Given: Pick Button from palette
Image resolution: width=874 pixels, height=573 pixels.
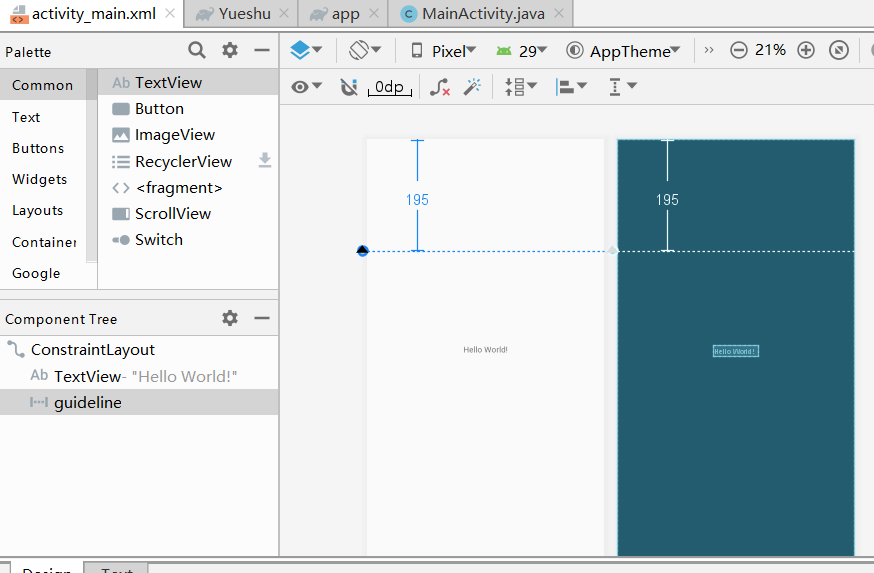Looking at the screenshot, I should pyautogui.click(x=188, y=109).
